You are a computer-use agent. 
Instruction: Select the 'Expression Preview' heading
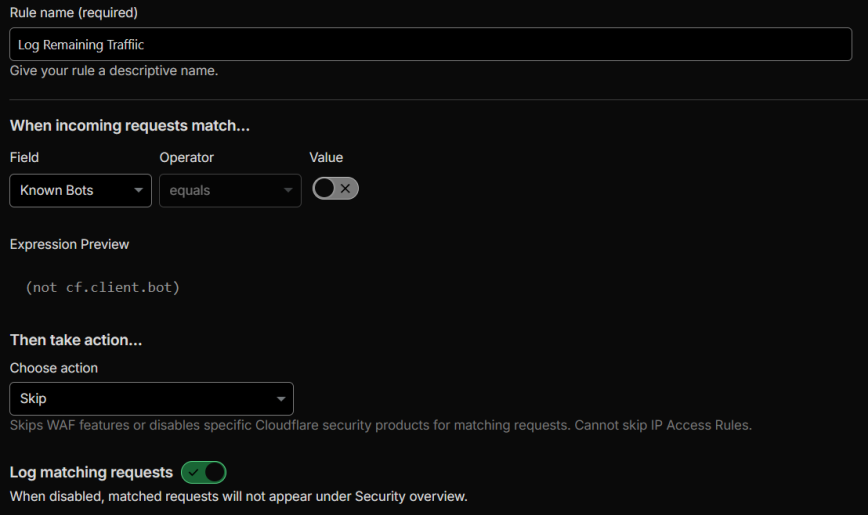coord(69,244)
